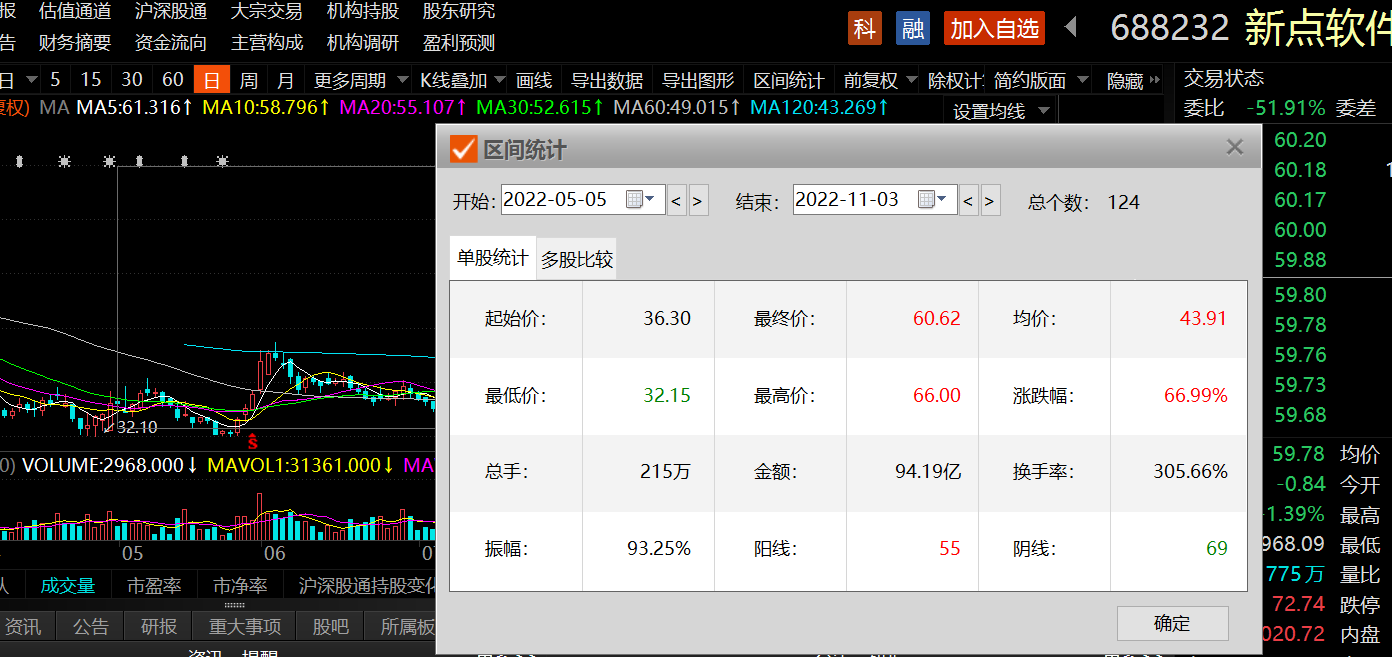Open the 股吧 tab at the bottom
This screenshot has width=1392, height=657.
331,627
